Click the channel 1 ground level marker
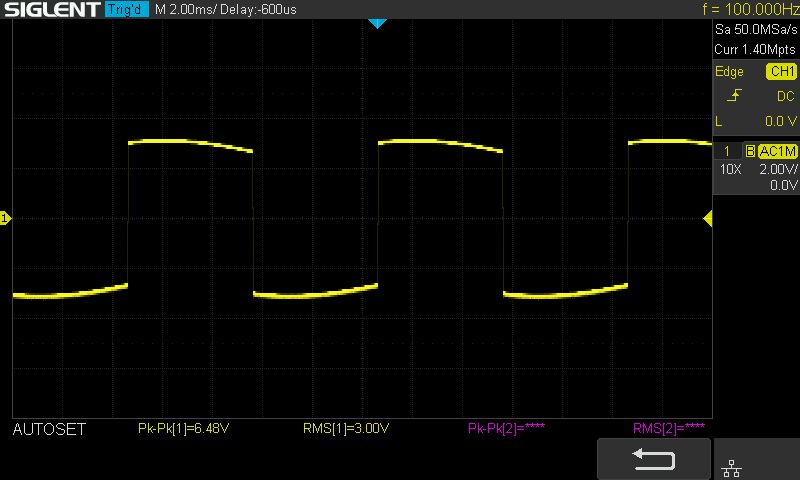800x480 pixels. 5,218
